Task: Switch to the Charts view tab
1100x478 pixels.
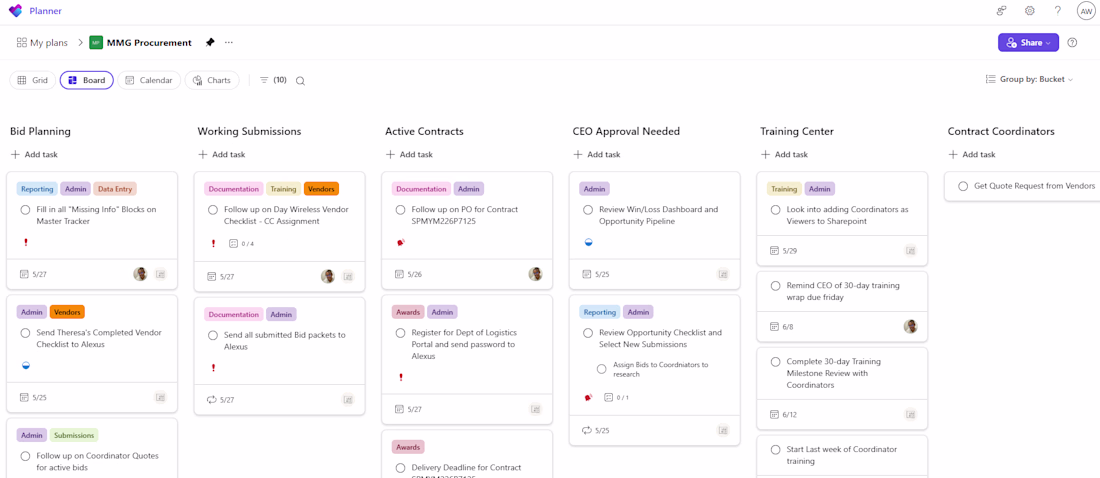Action: click(212, 80)
